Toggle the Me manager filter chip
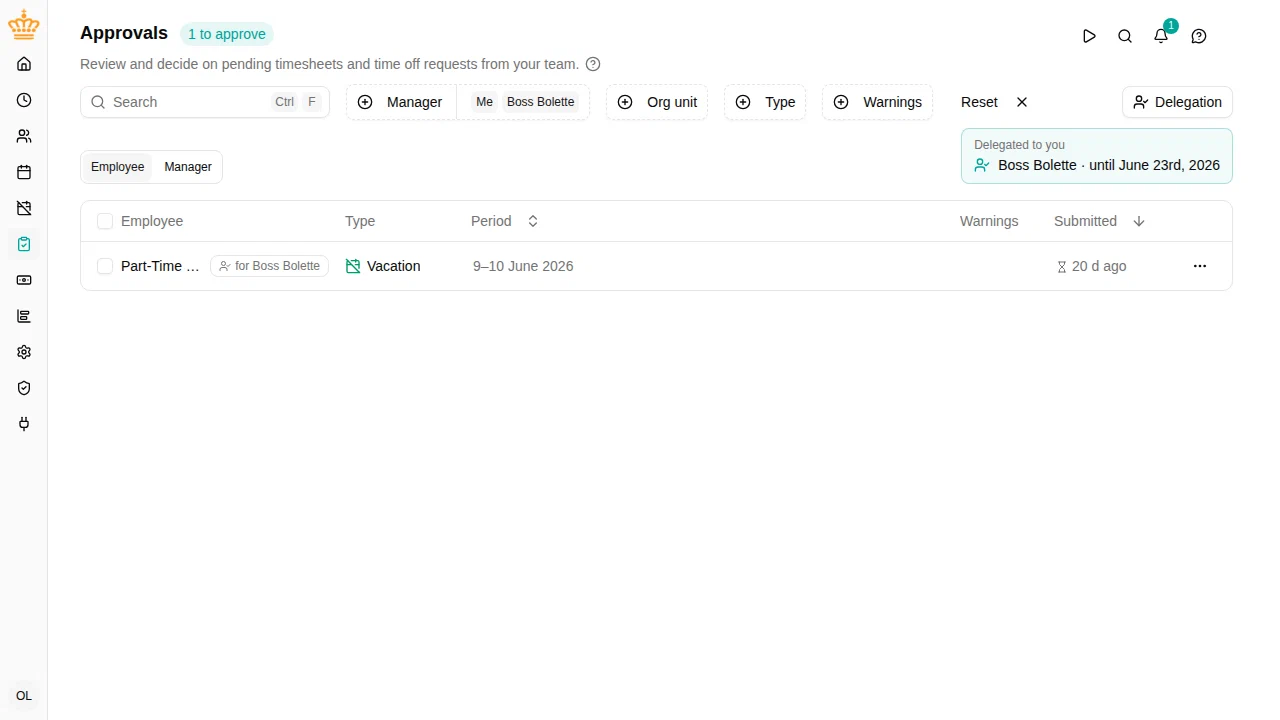The image size is (1280, 720). 484,102
